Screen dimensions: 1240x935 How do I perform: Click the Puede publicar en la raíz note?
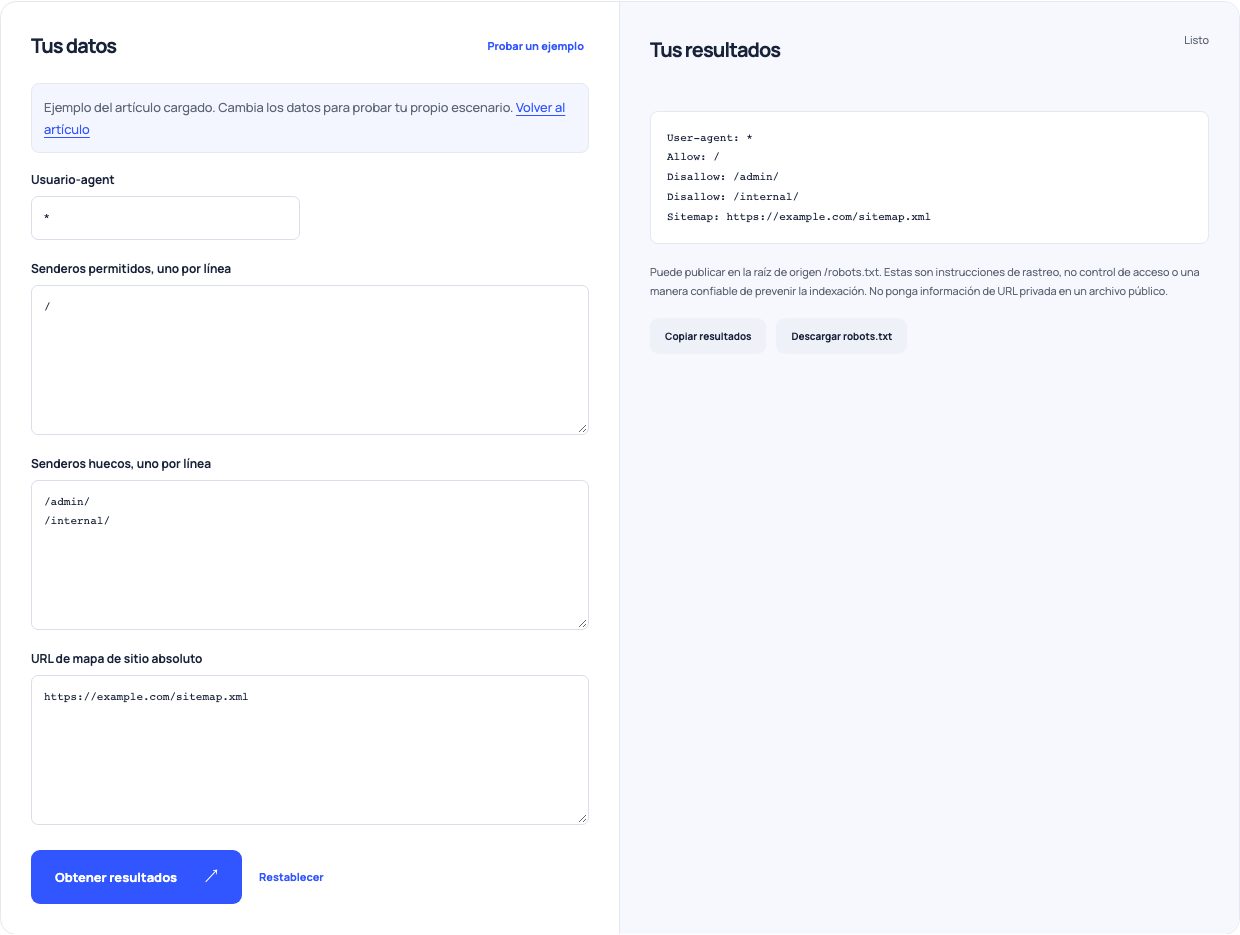click(x=925, y=282)
